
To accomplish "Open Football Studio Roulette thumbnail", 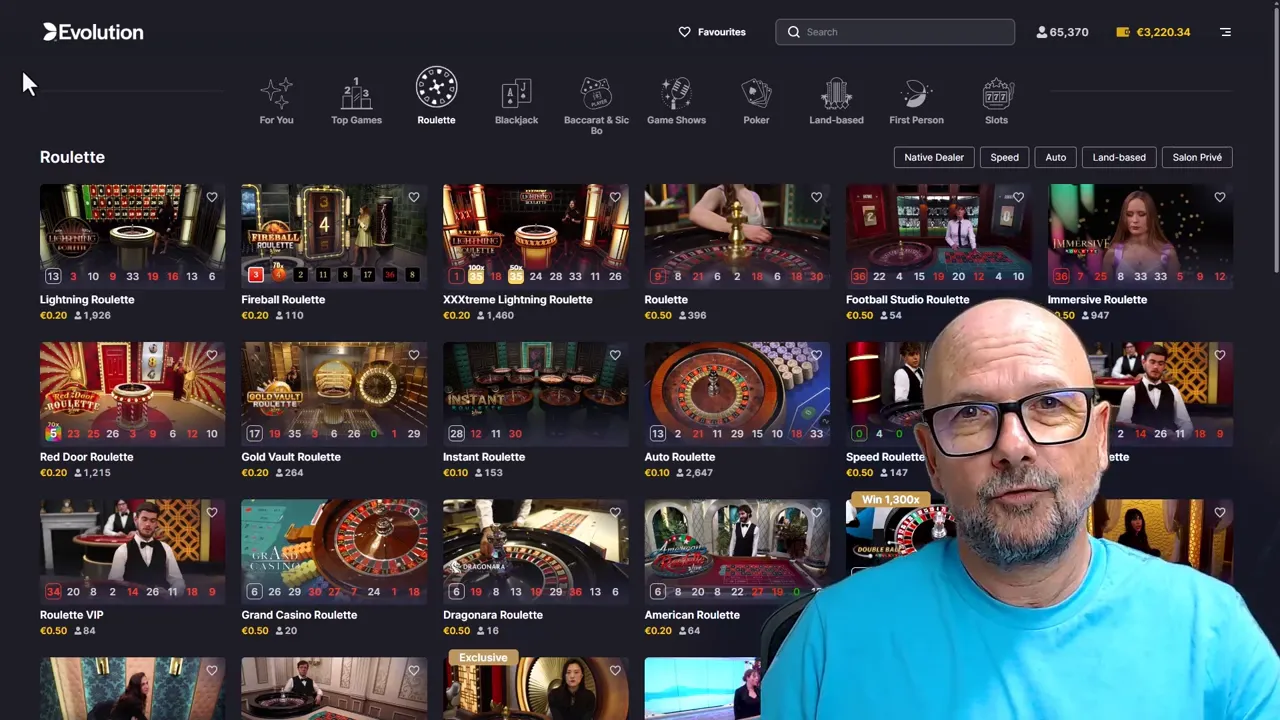I will (938, 236).
